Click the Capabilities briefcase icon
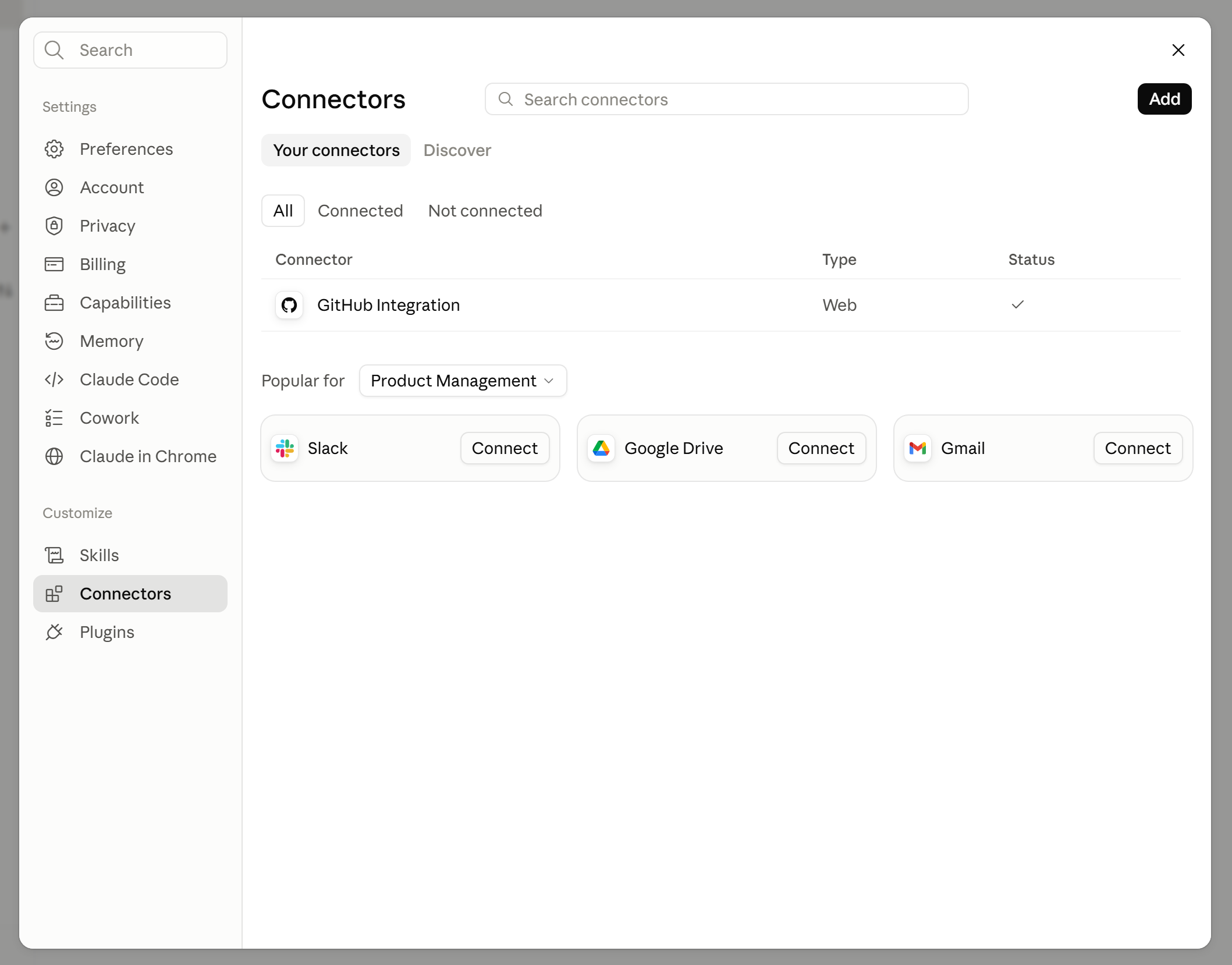Screen dimensions: 1232x965 (x=54, y=303)
